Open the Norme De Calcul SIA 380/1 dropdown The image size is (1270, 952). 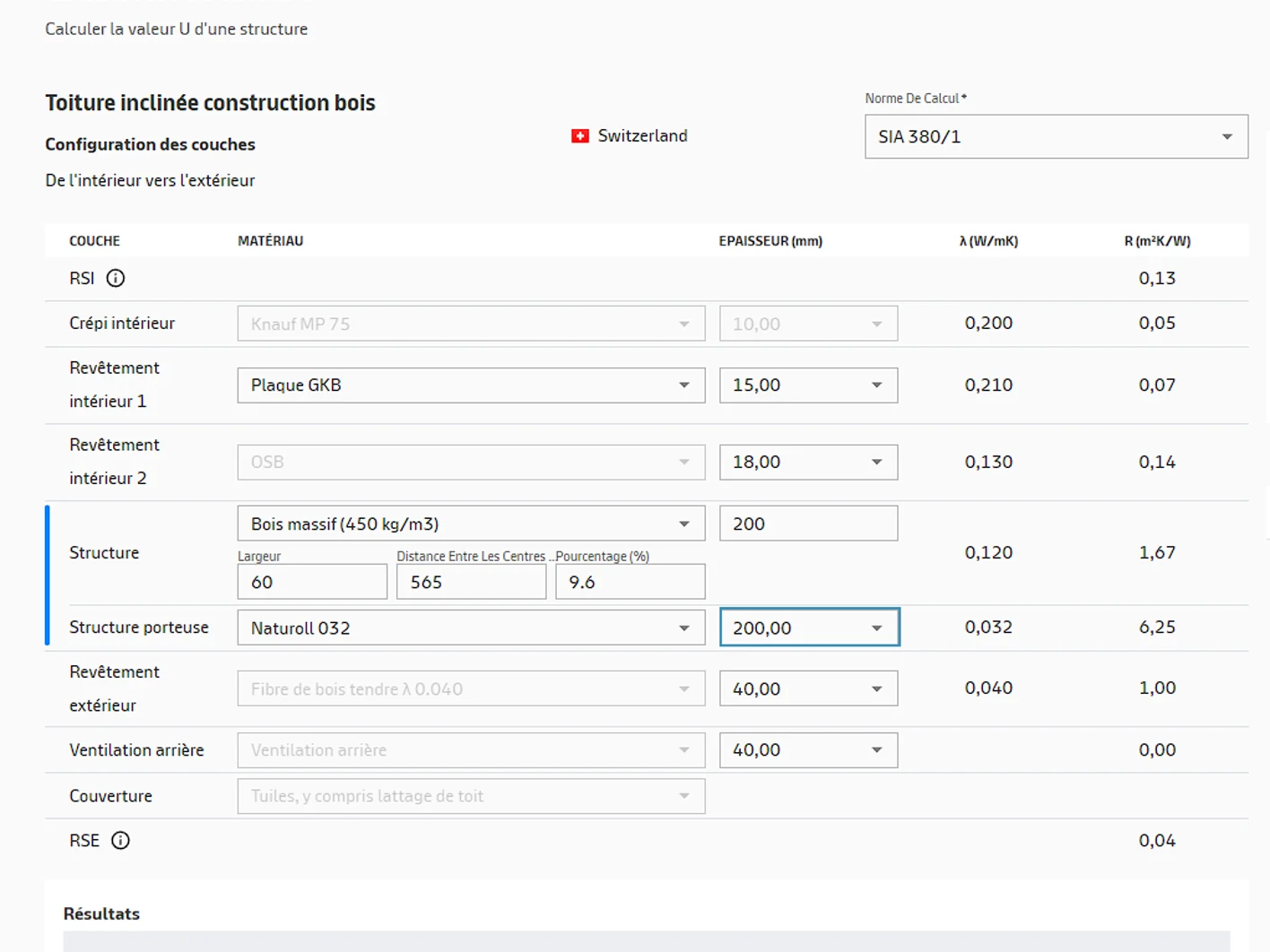[1056, 136]
